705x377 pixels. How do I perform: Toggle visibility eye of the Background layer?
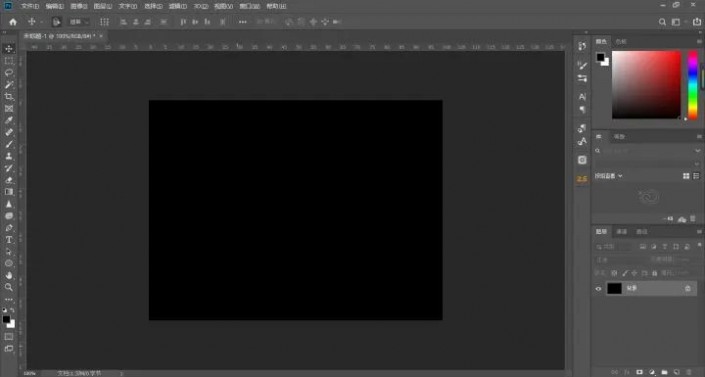coord(598,289)
